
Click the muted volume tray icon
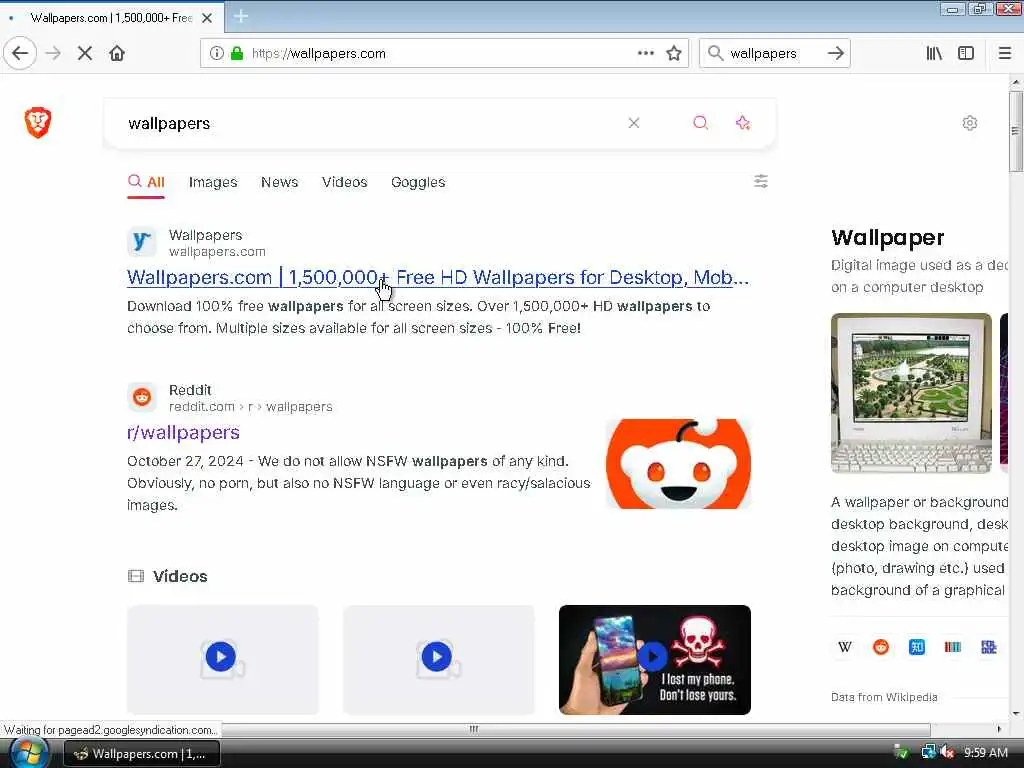(x=947, y=752)
